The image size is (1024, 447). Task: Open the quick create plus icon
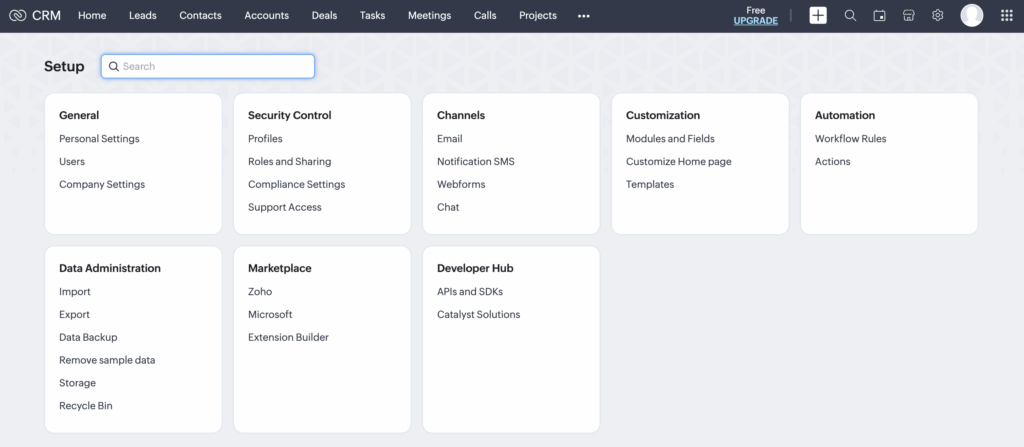coord(818,15)
